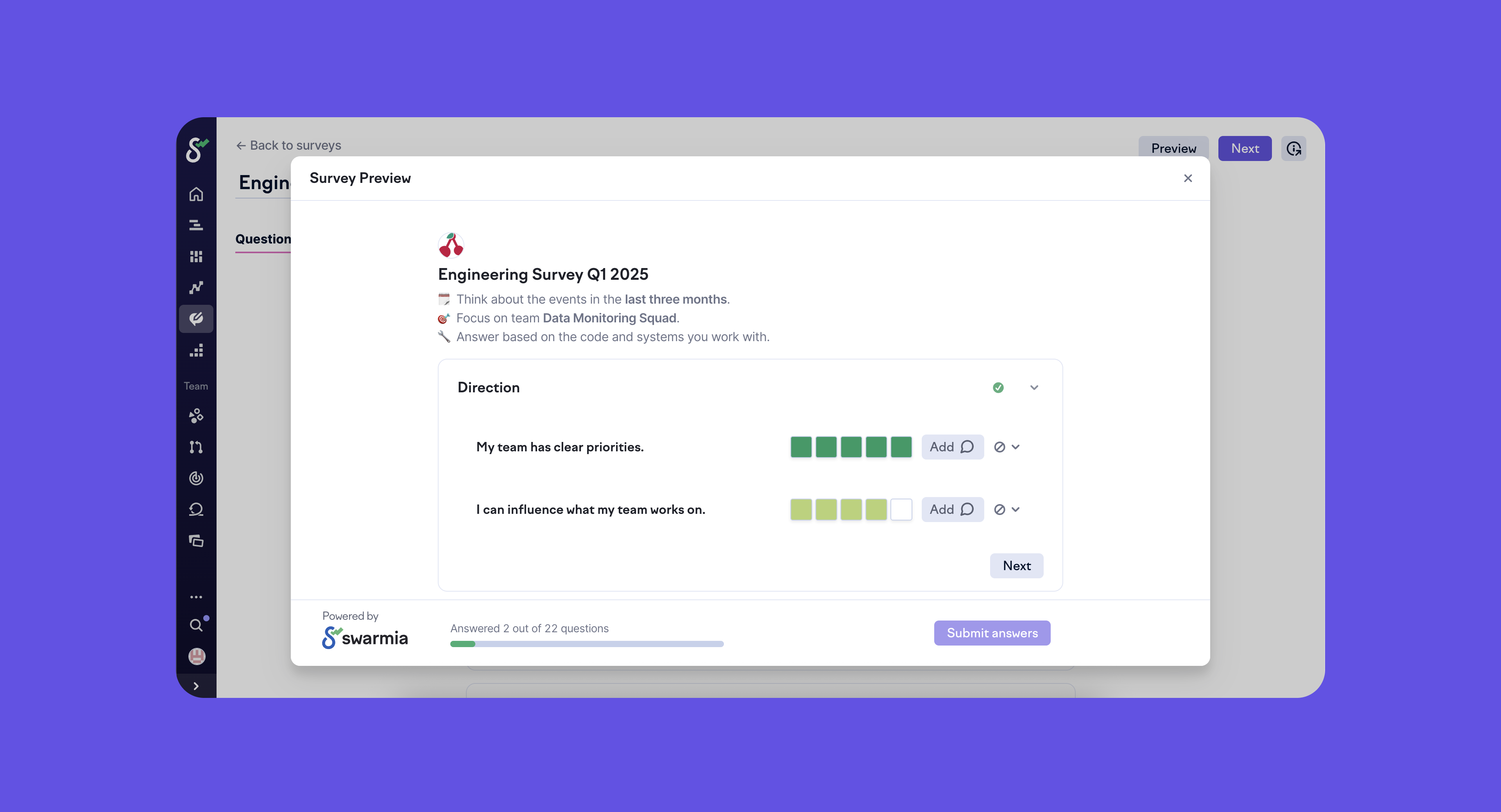The image size is (1501, 812).
Task: Switch to the Questions tab
Action: coord(263,239)
